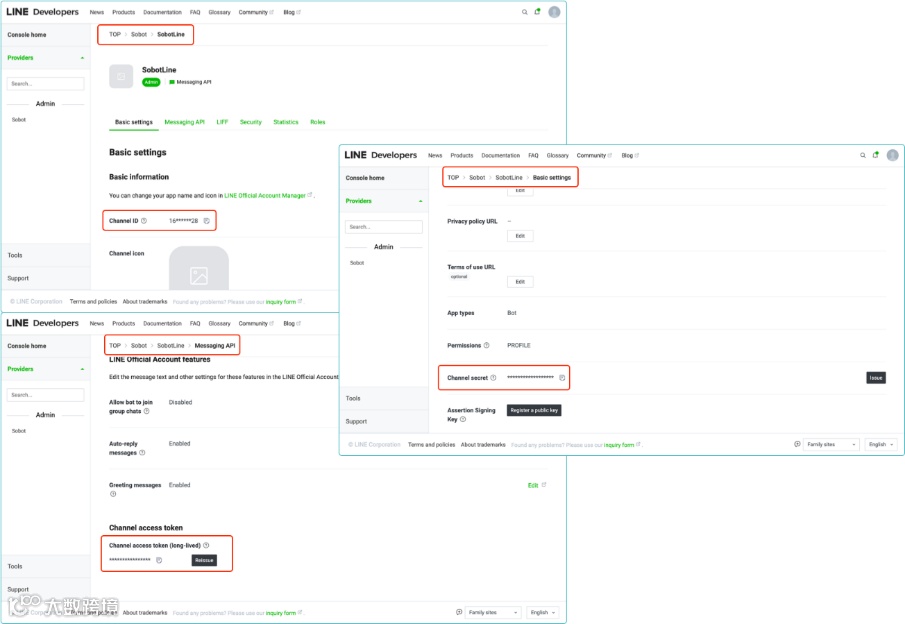Open inquiry form link in Channel secret window footer
905x624 pixels.
[x=619, y=444]
